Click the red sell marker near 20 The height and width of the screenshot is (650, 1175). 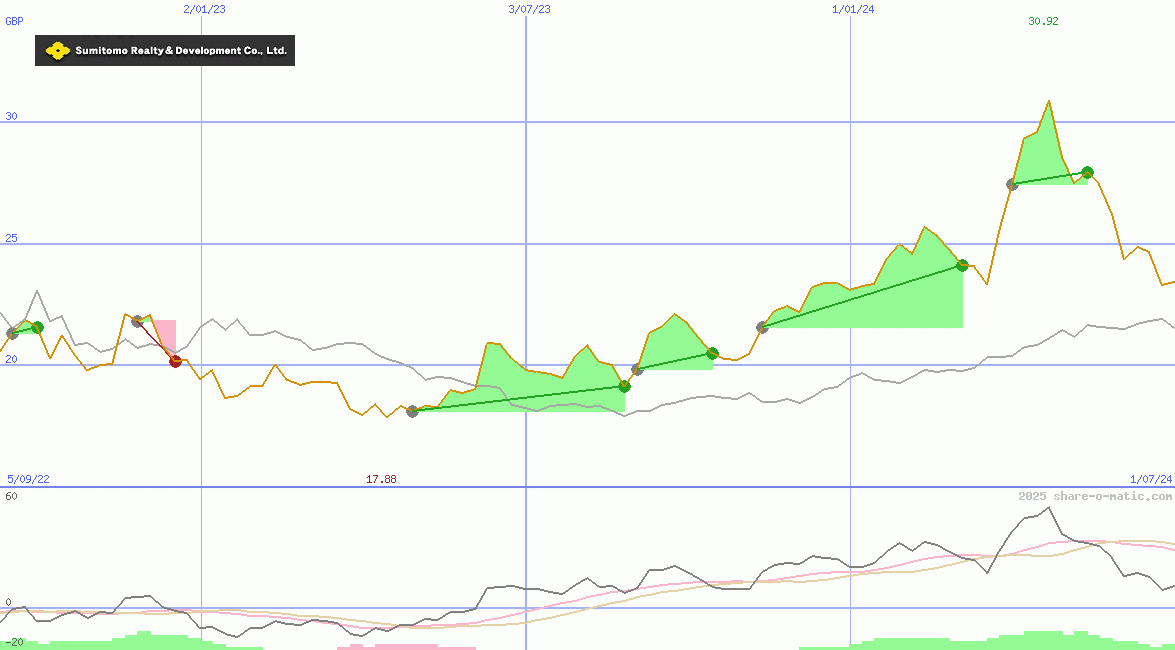point(175,361)
